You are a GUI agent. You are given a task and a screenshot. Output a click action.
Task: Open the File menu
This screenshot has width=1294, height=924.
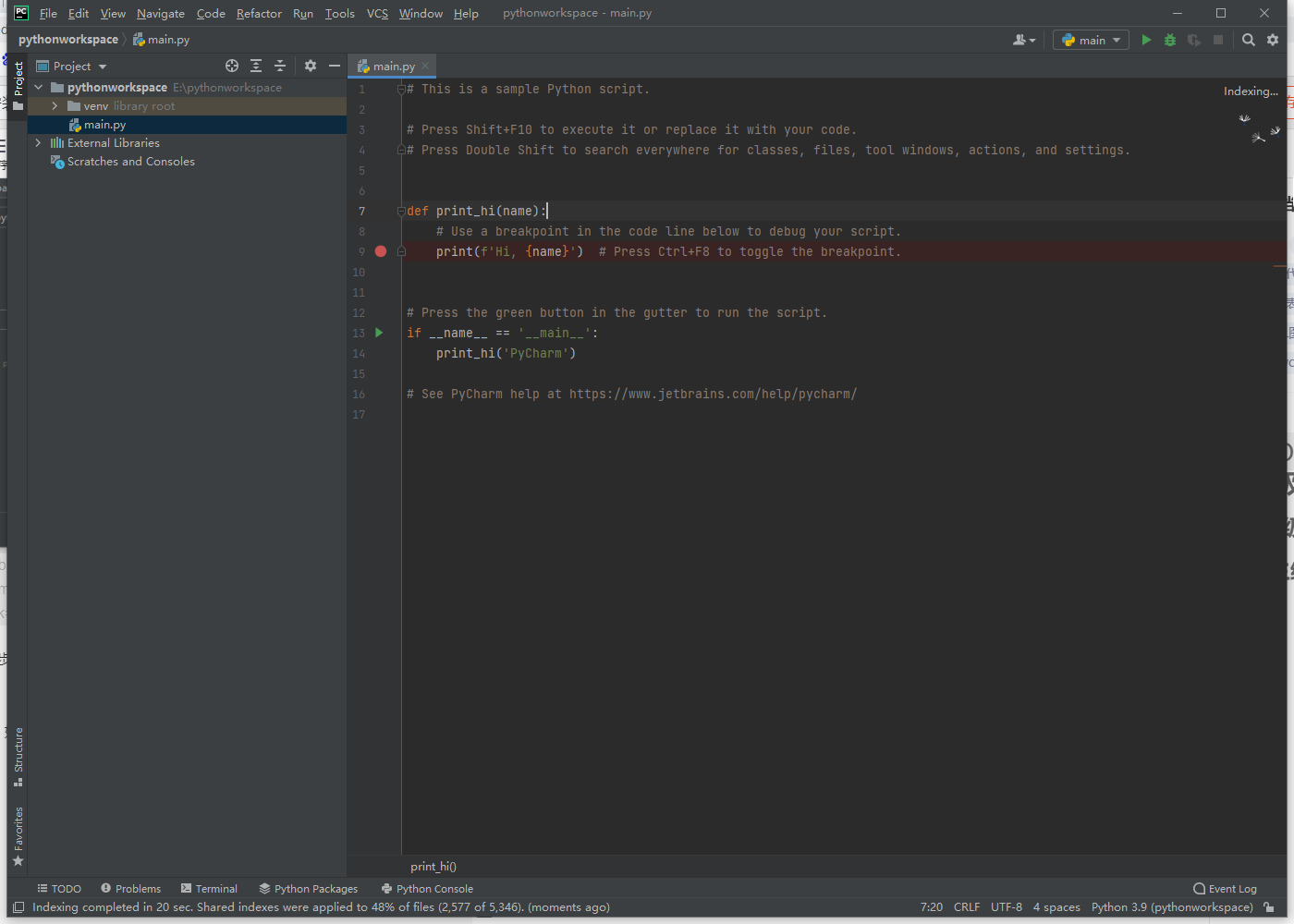coord(48,13)
